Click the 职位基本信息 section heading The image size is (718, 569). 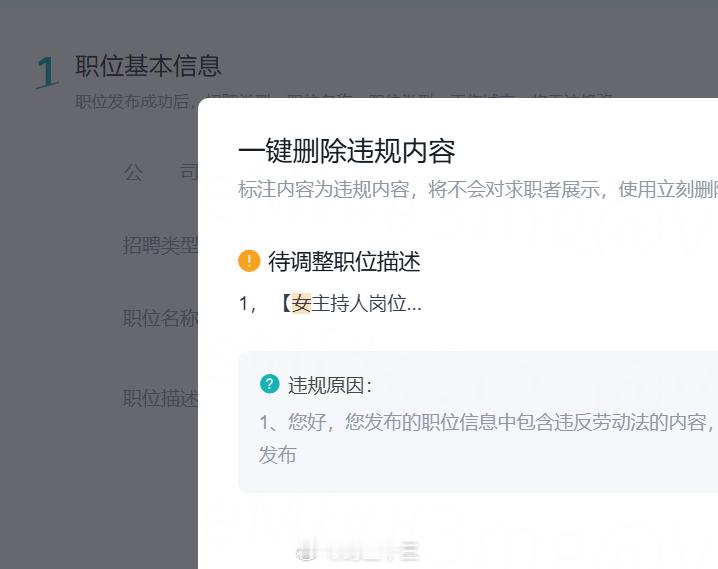coord(148,66)
